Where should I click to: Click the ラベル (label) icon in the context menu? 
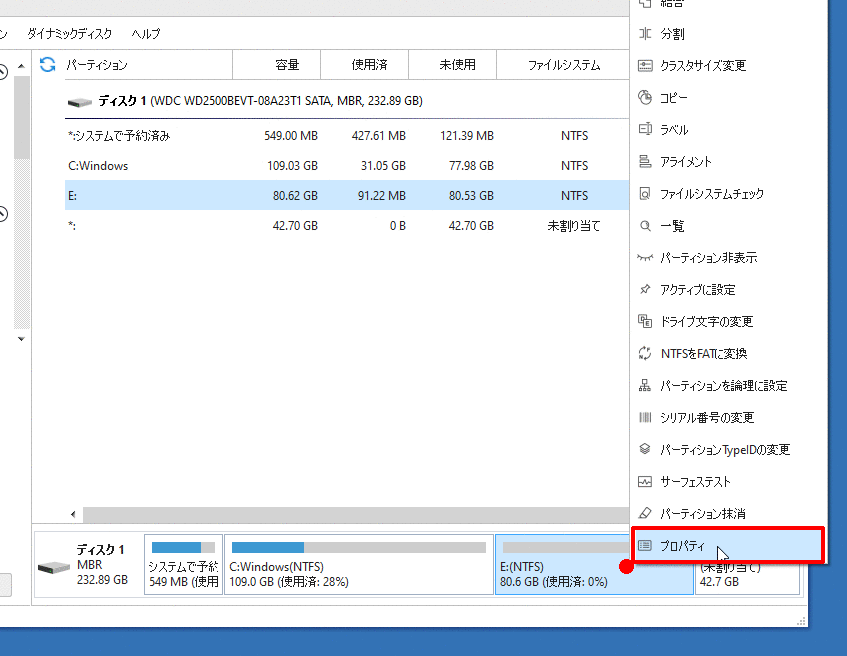click(645, 130)
